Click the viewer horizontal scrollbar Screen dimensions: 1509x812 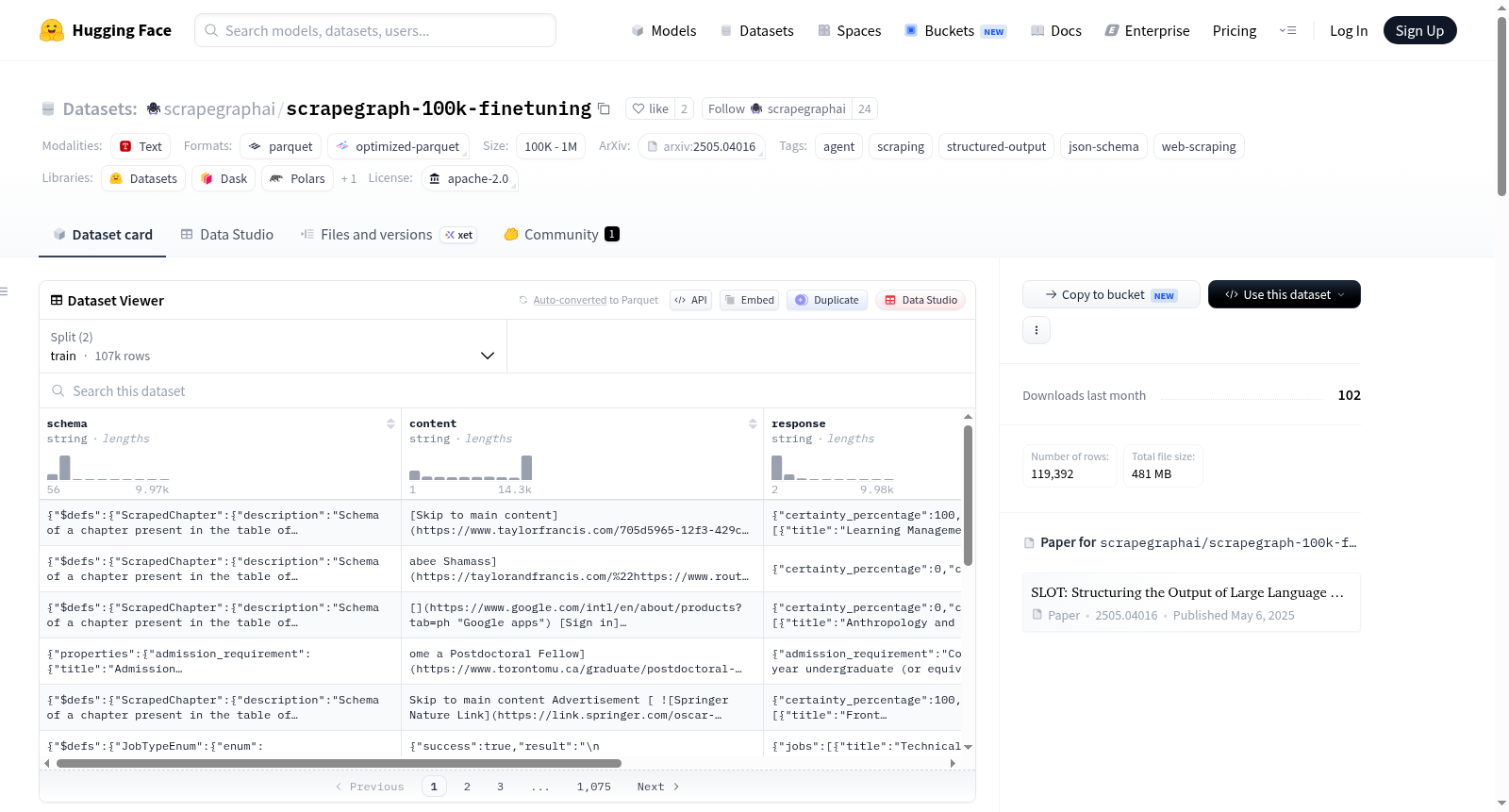339,763
